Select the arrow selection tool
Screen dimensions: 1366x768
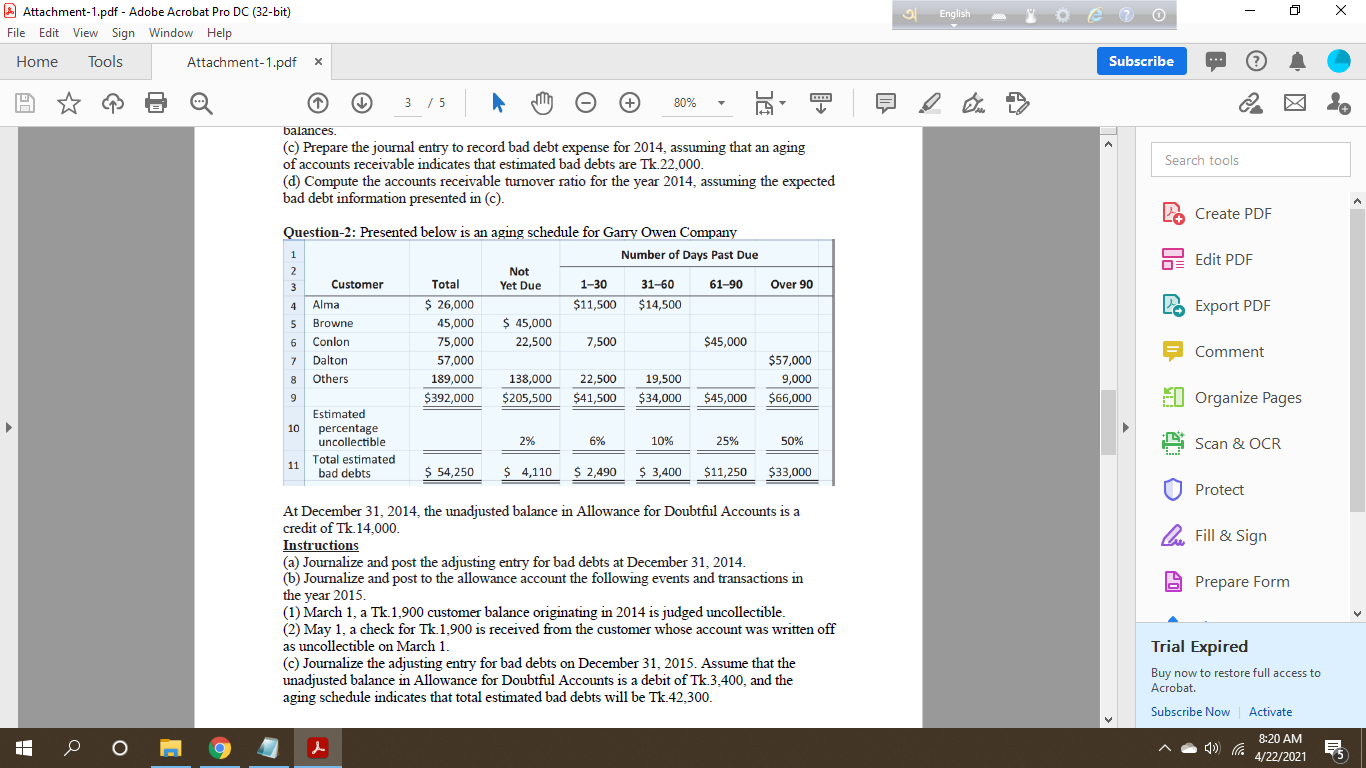(499, 103)
